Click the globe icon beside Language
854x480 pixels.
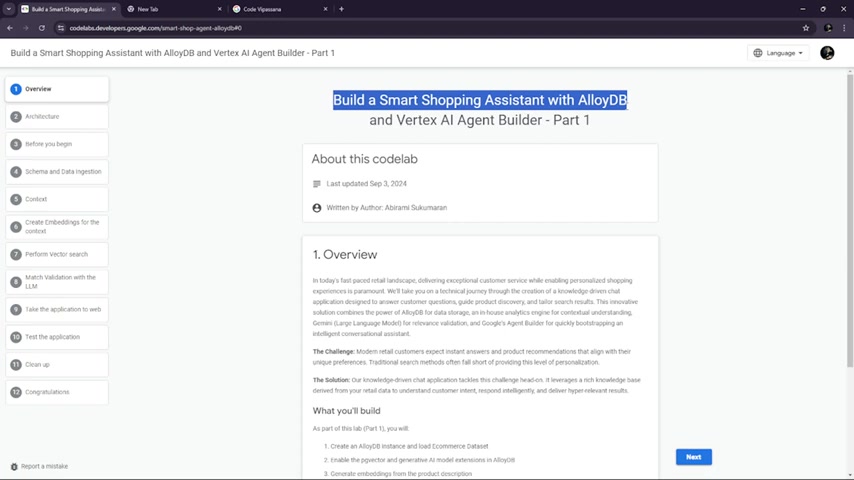click(x=758, y=53)
